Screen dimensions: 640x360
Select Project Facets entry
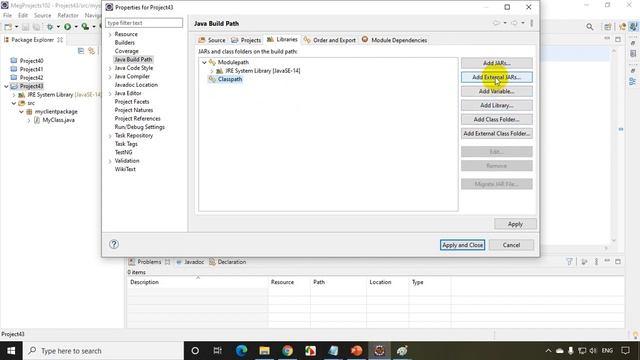132,102
